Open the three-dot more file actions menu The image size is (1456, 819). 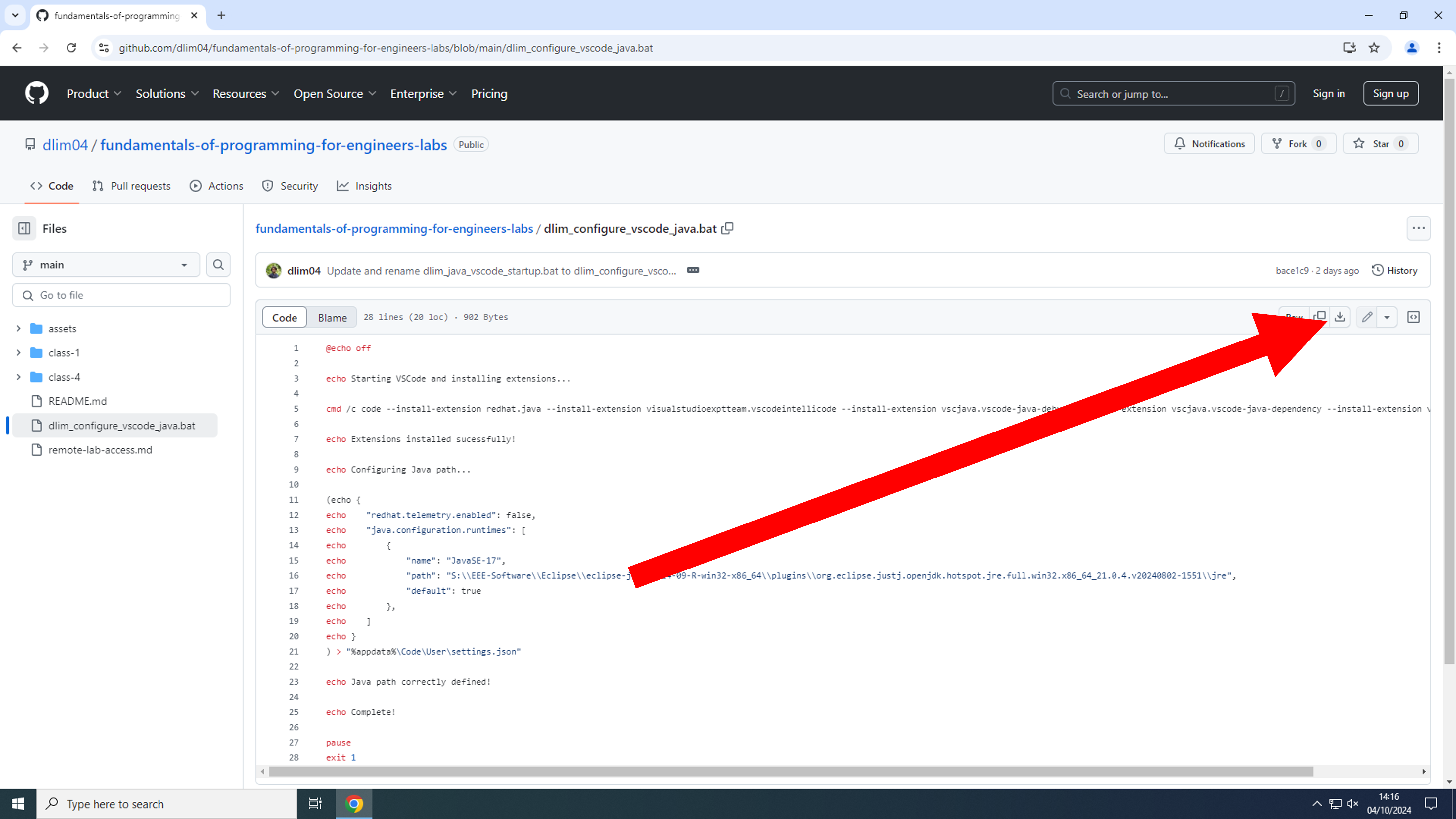(x=1419, y=228)
